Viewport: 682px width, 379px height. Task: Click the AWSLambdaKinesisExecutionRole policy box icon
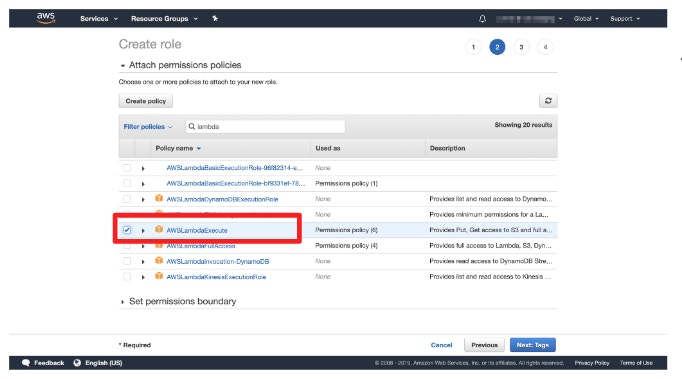(159, 276)
